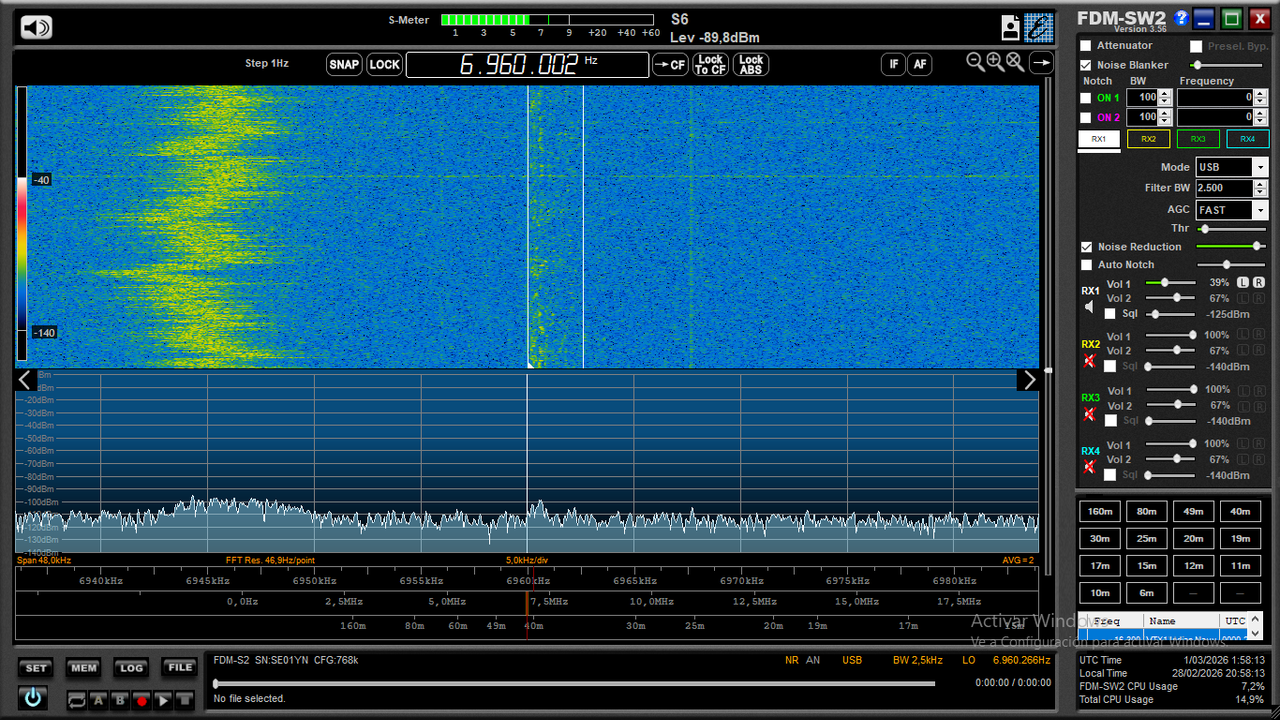
Task: Enable loop playback
Action: (x=77, y=701)
